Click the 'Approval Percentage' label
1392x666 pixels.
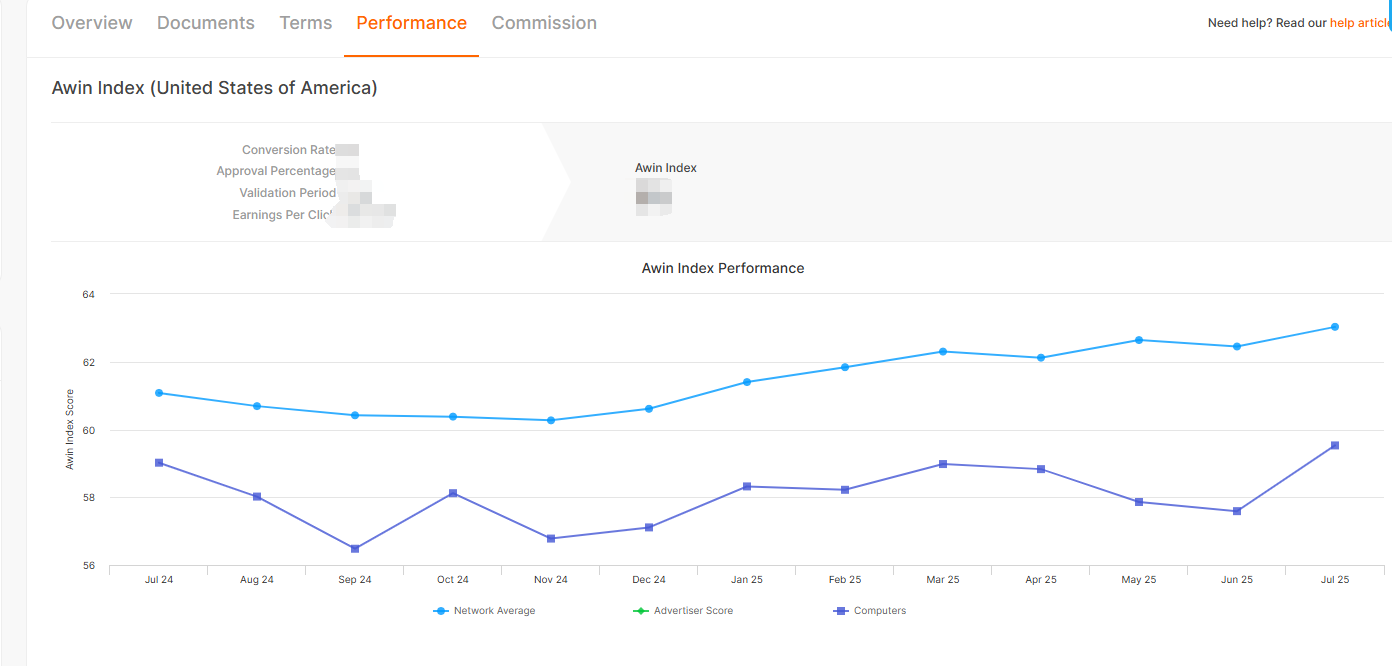tap(276, 171)
